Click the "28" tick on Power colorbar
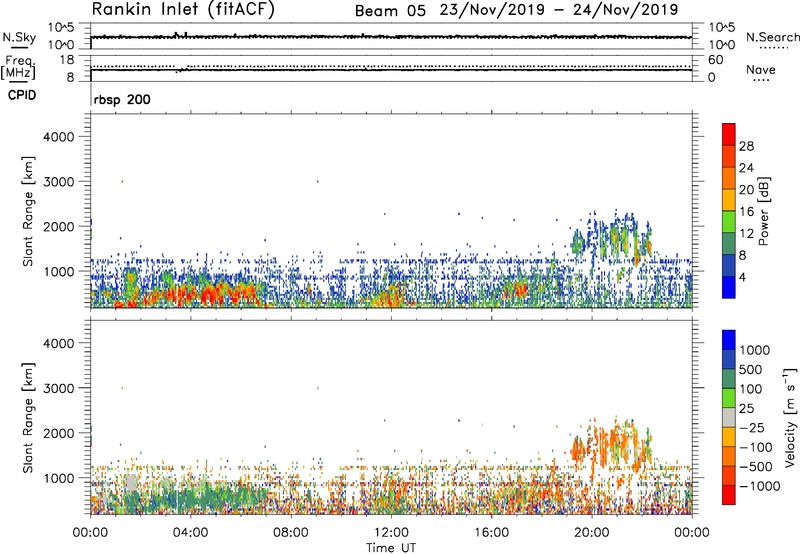800x554 pixels. coord(746,146)
